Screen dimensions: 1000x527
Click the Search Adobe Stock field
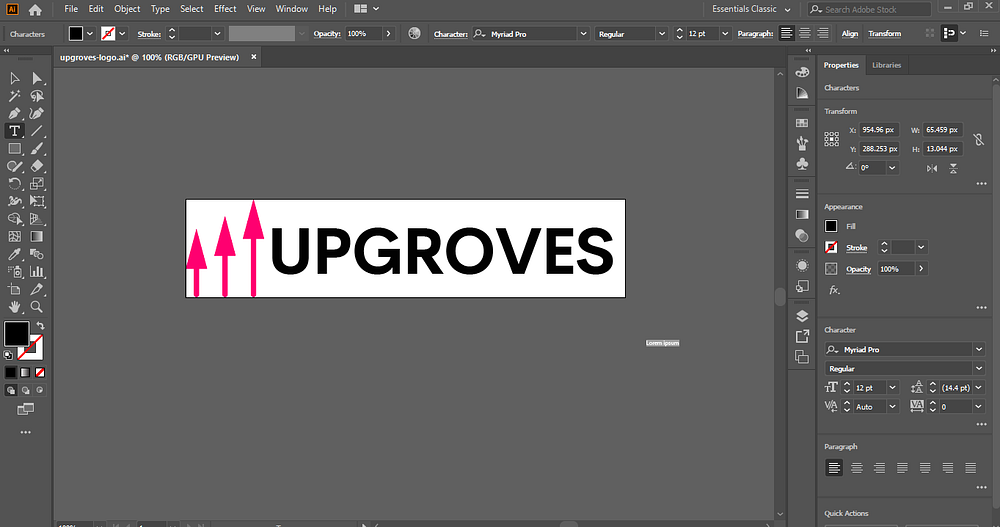click(869, 9)
